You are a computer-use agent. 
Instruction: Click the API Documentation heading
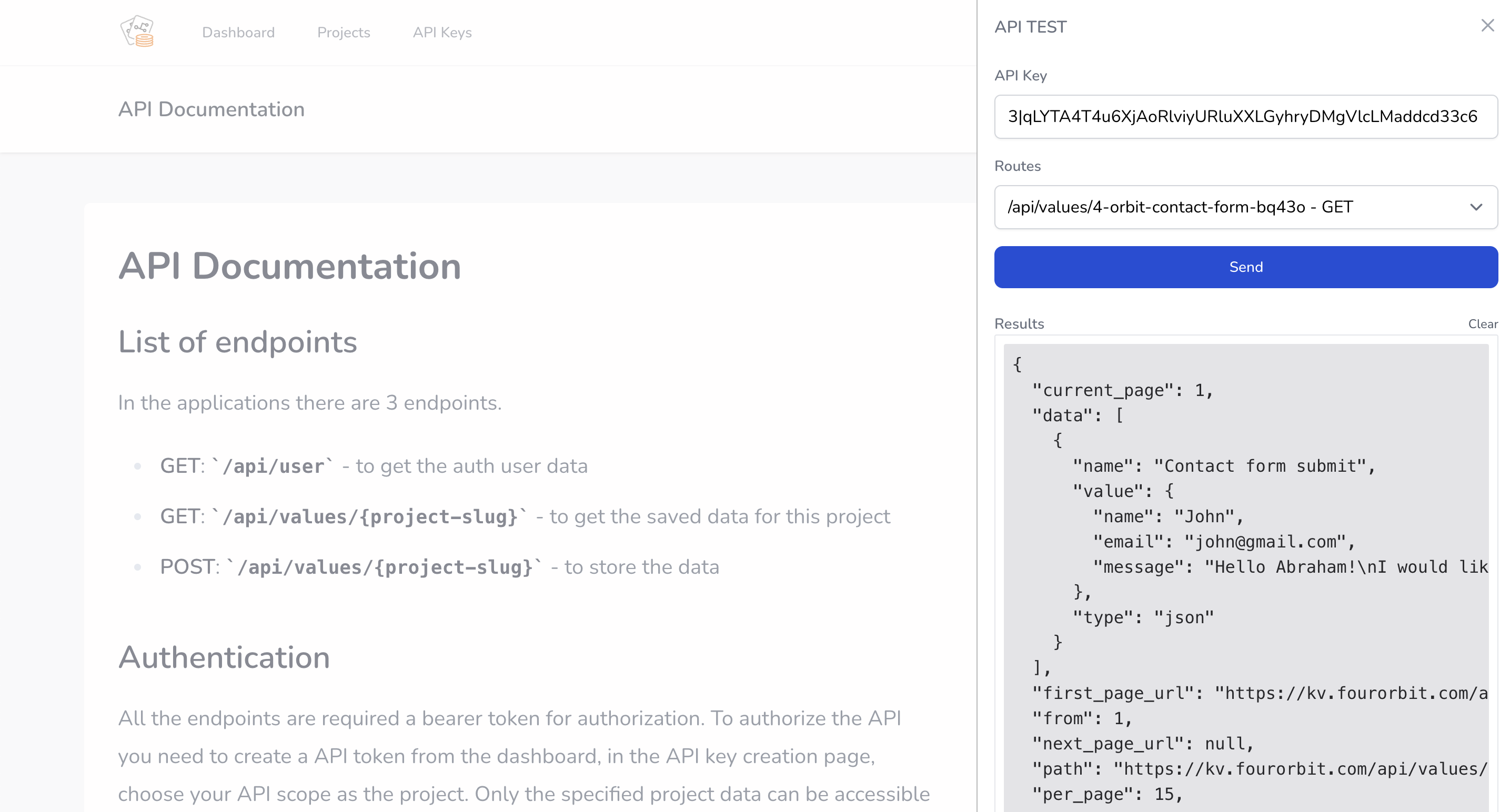tap(289, 267)
